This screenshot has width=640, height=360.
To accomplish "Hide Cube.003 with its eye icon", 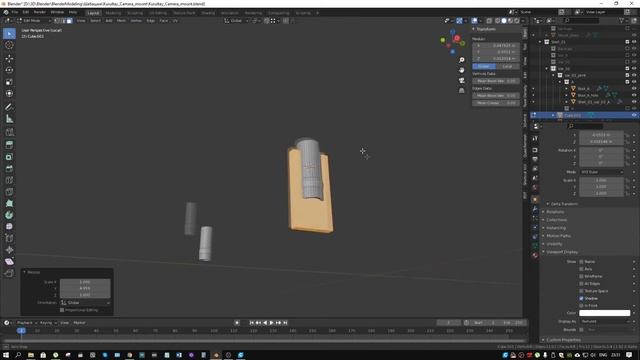I will tap(634, 116).
